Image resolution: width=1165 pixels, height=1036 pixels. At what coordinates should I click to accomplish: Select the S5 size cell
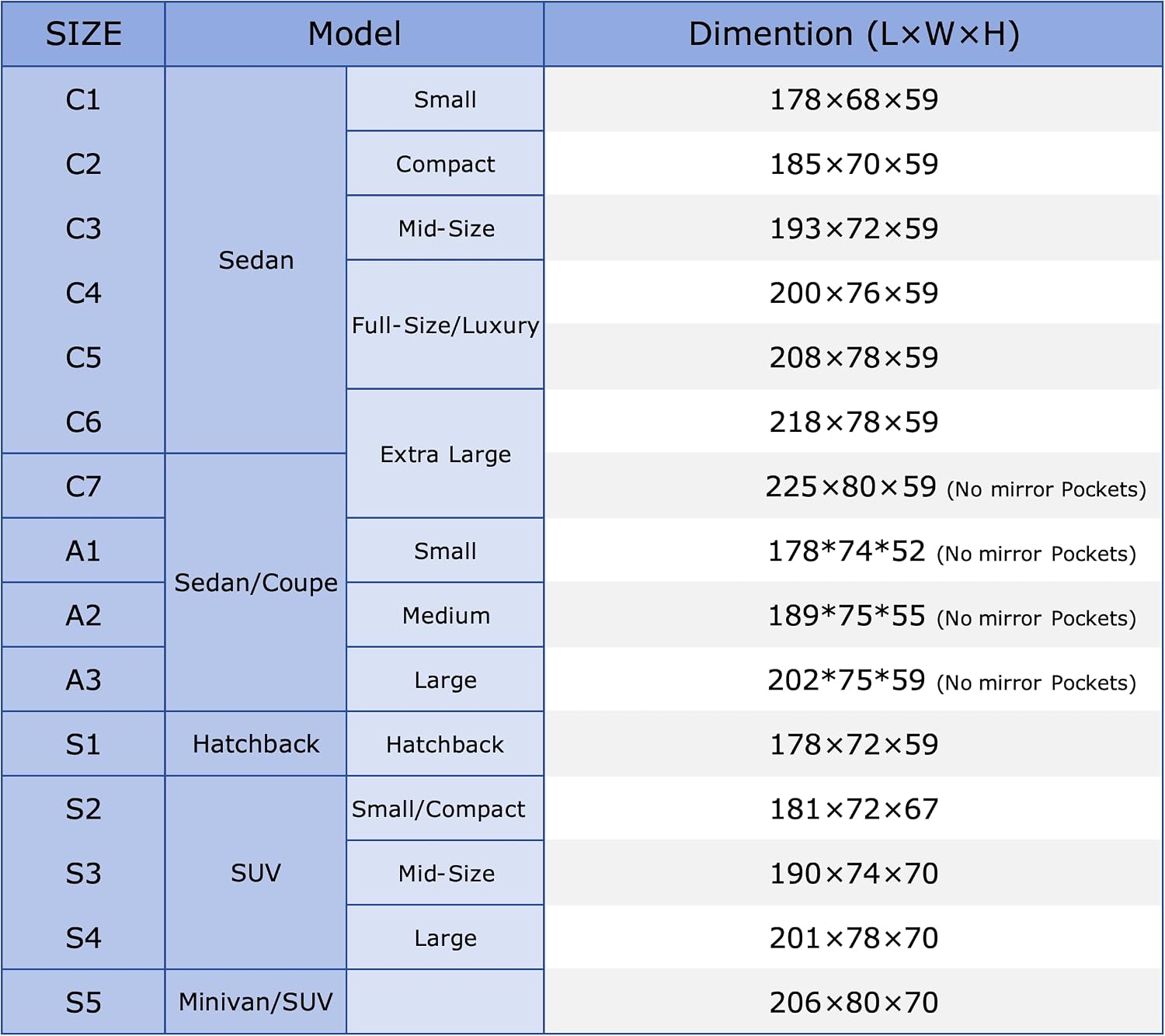pyautogui.click(x=83, y=1002)
